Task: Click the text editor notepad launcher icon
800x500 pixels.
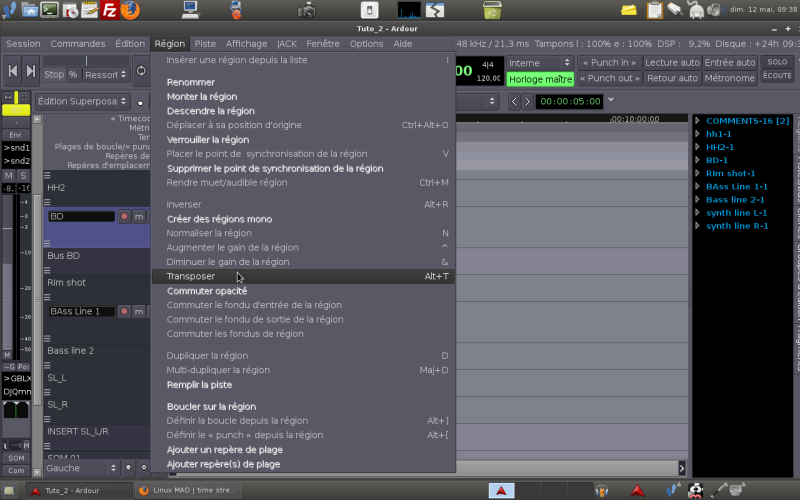Action: point(89,10)
